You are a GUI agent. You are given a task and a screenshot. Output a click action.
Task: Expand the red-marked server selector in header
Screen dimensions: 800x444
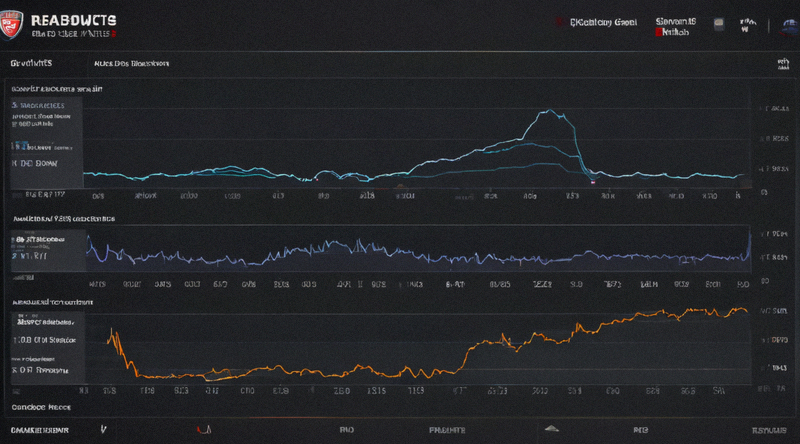pyautogui.click(x=676, y=27)
